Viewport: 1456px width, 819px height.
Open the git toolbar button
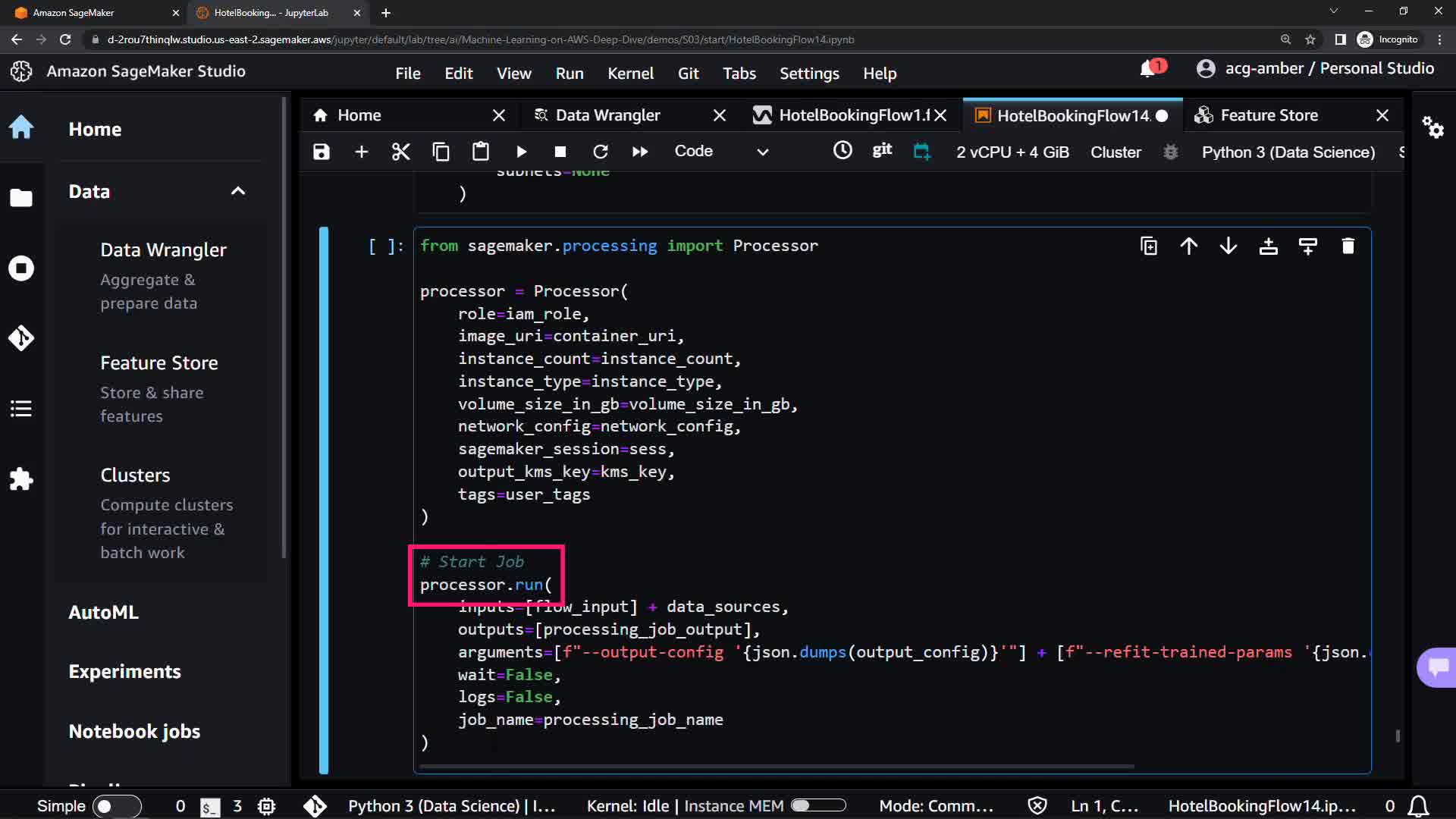click(x=882, y=150)
